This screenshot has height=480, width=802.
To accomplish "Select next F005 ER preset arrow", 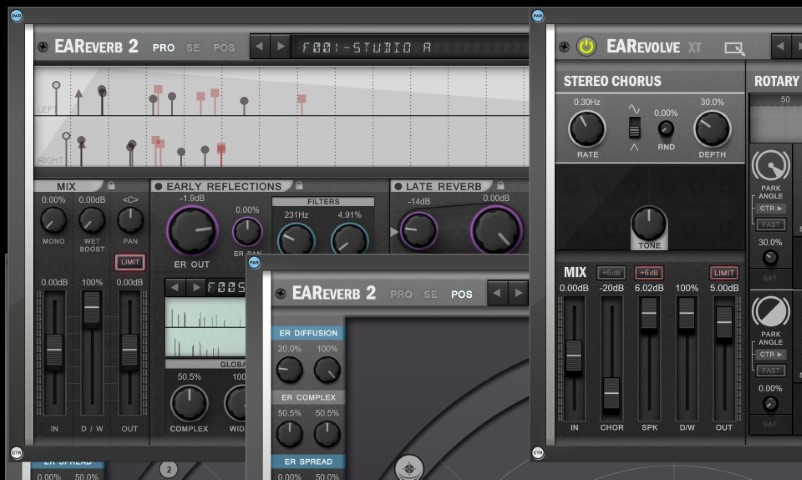I will pos(196,287).
